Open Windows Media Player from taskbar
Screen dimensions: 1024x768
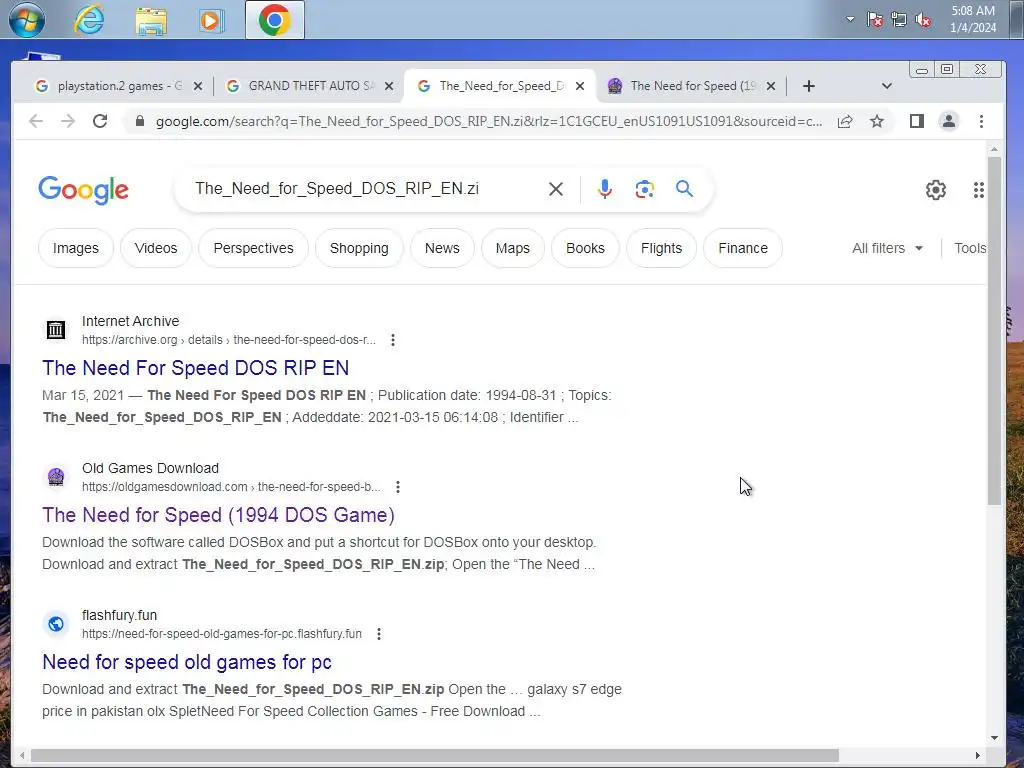(x=211, y=20)
